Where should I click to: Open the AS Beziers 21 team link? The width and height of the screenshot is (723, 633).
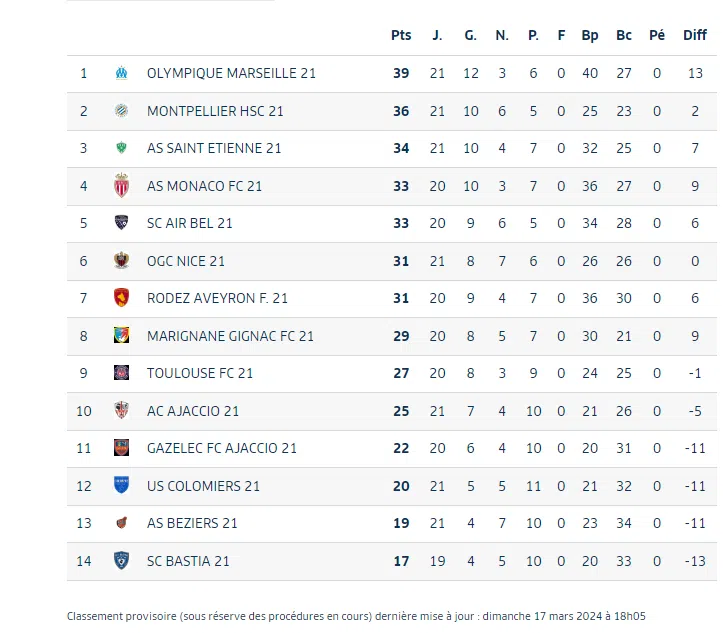click(x=192, y=523)
